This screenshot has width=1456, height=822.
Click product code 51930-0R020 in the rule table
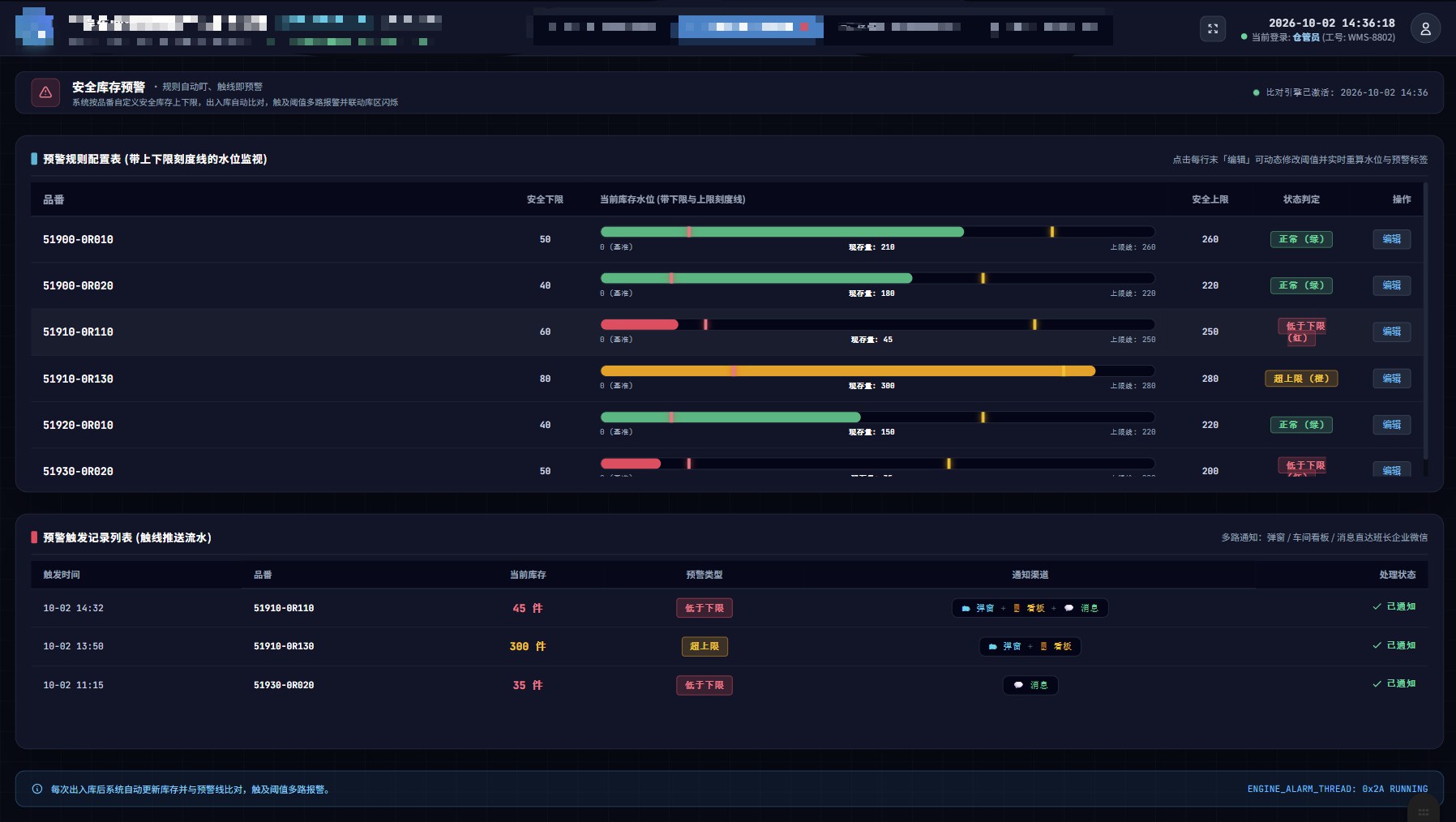(x=78, y=471)
